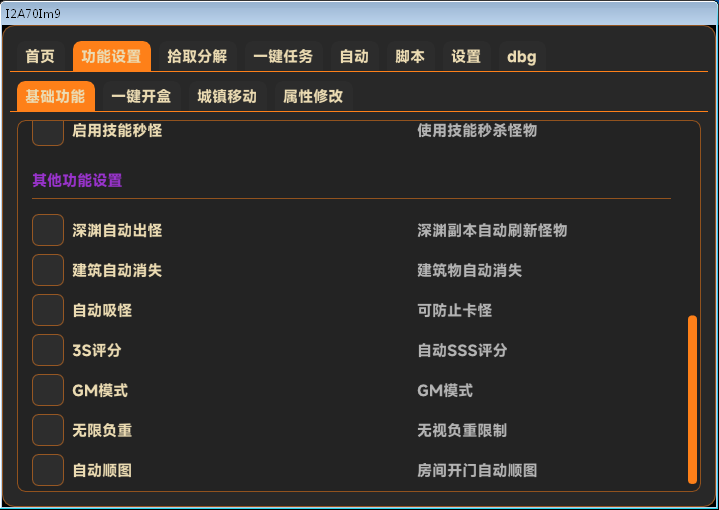Viewport: 719px width, 510px height.
Task: Select the dbg tab
Action: click(x=522, y=56)
